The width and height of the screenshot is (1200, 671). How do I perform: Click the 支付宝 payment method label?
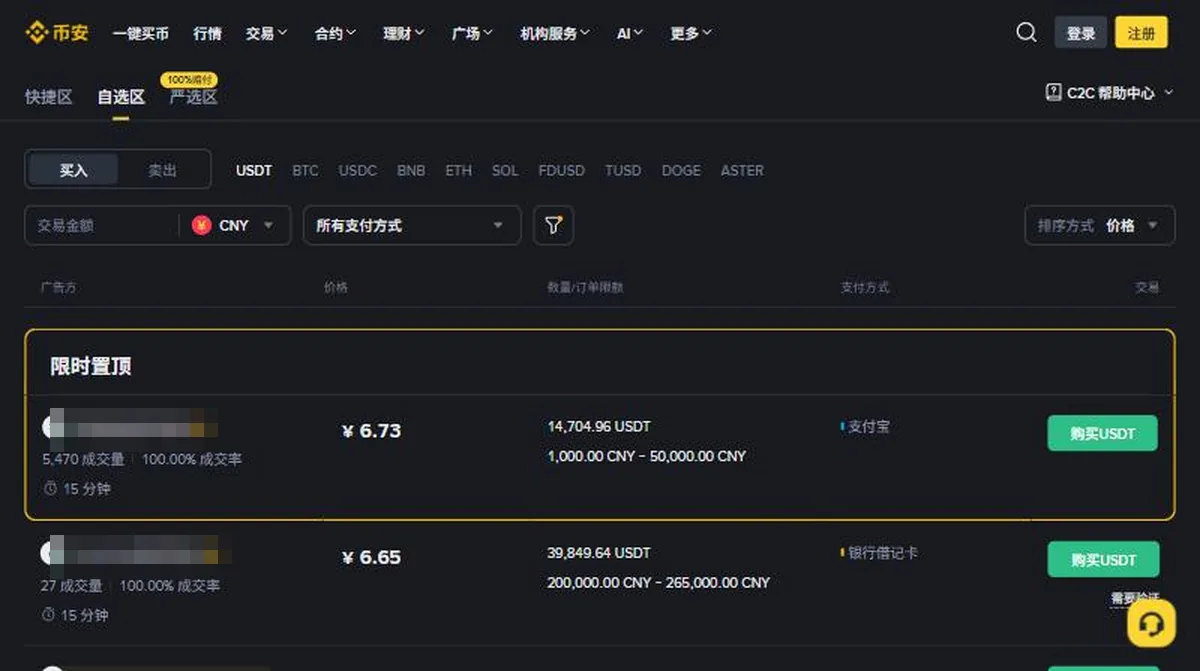tap(868, 426)
